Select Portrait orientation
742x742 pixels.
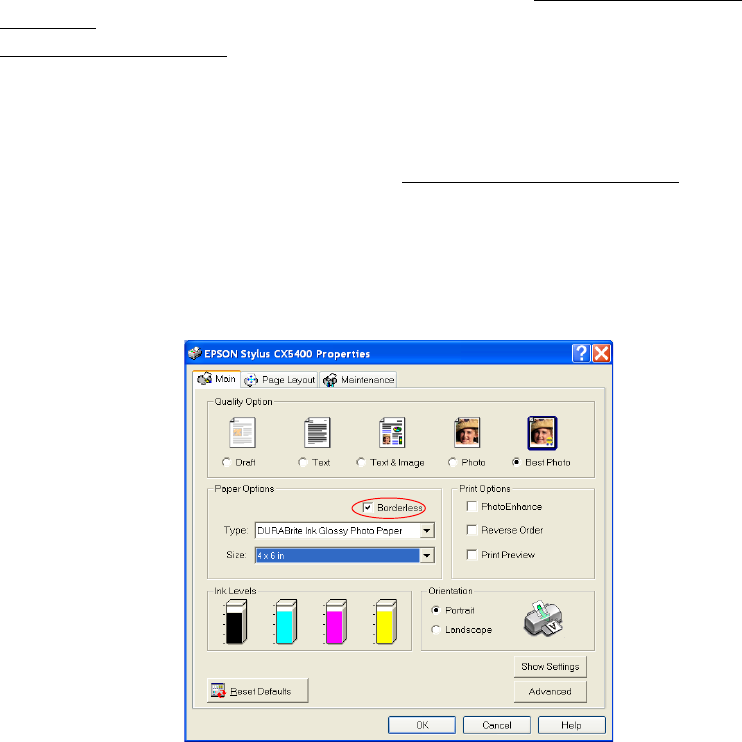(436, 610)
